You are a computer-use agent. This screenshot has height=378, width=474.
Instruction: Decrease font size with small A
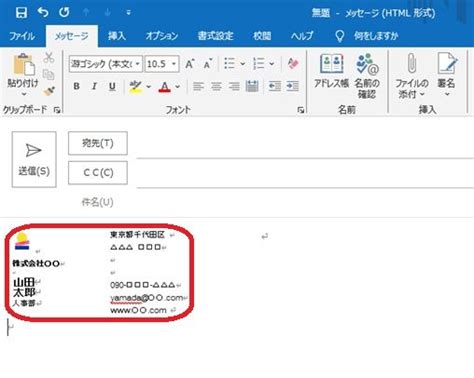click(208, 63)
